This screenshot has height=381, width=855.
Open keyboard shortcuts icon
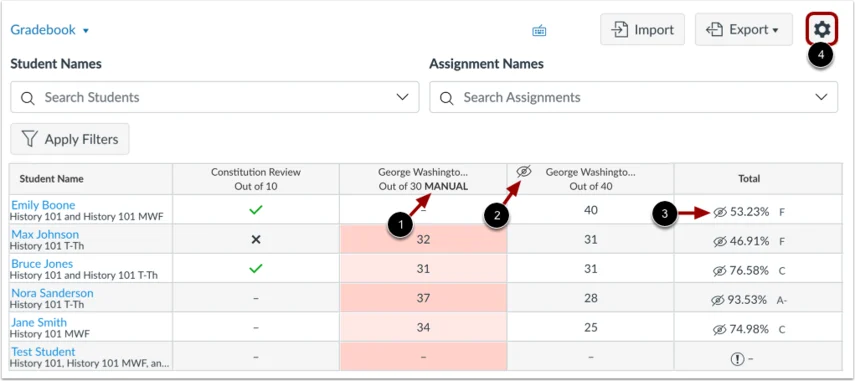[539, 31]
